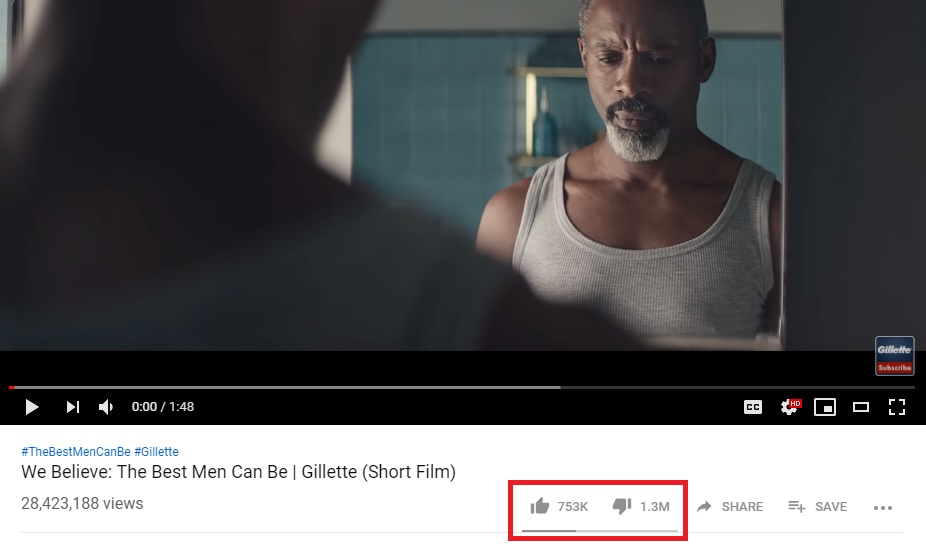This screenshot has width=926, height=544.
Task: Mute the video volume
Action: coord(106,407)
